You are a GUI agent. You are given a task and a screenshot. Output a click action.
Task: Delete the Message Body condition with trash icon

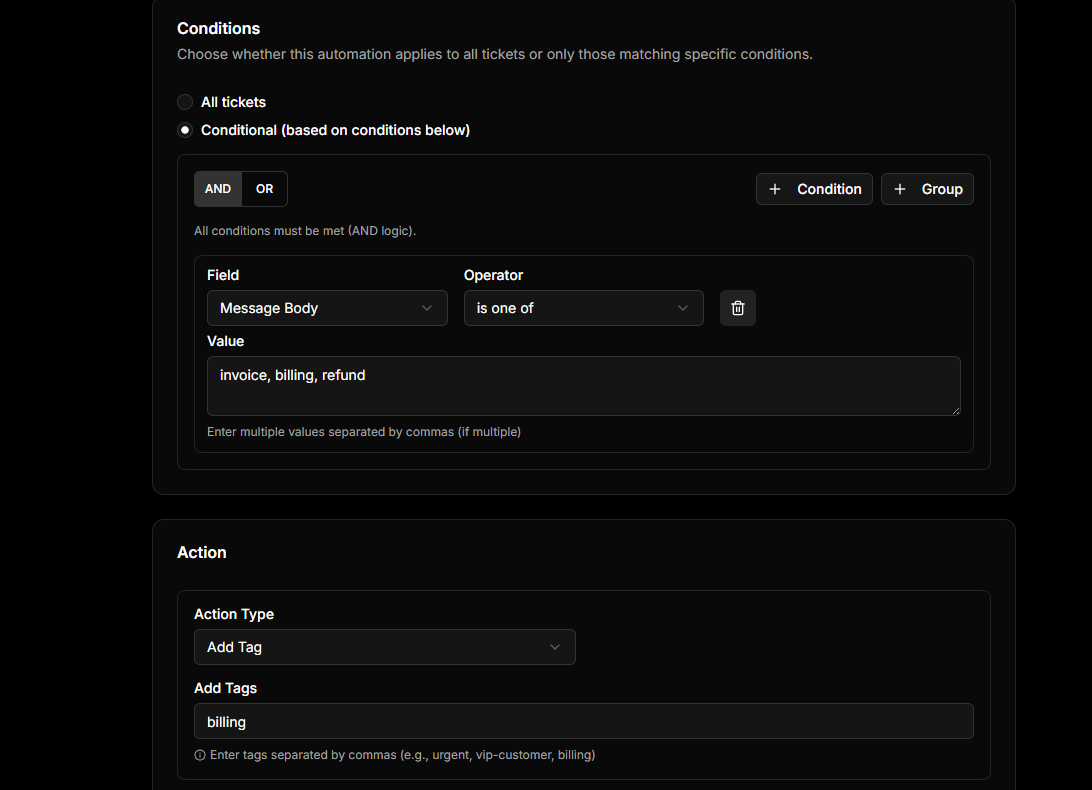(x=738, y=308)
